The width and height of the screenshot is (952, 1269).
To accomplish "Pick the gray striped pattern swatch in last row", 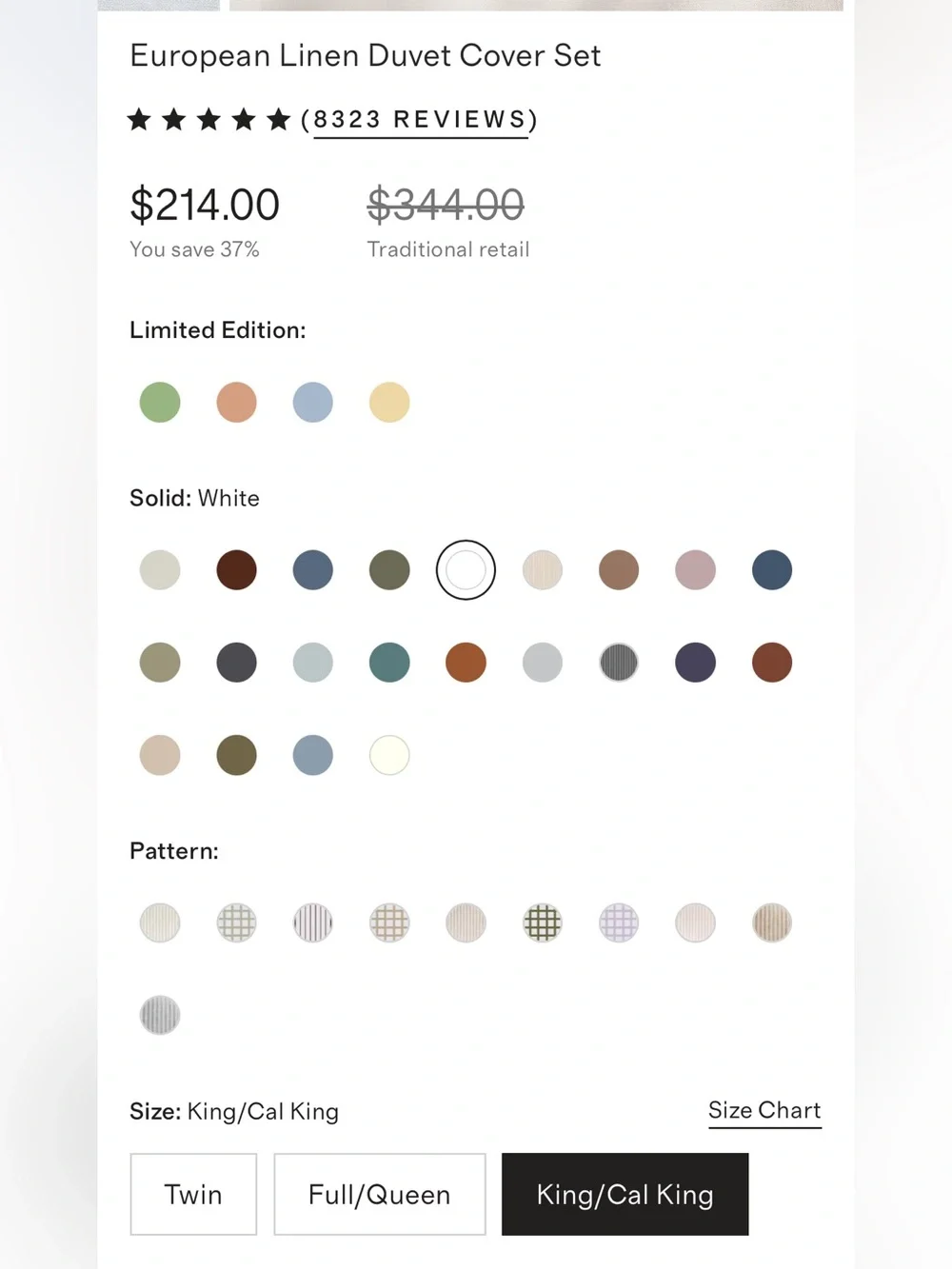I will coord(160,1015).
